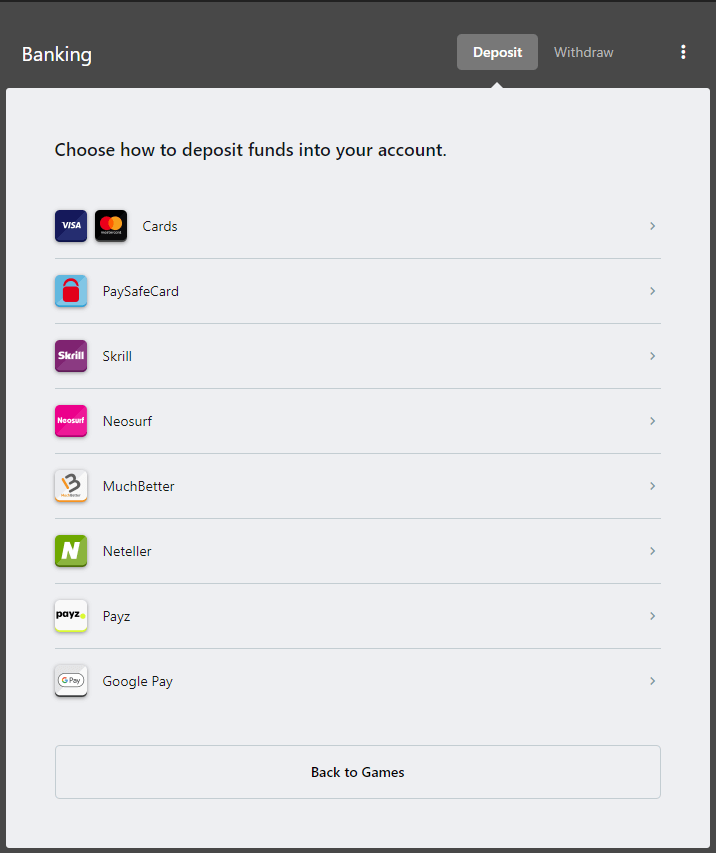716x853 pixels.
Task: Pick the pink Neosurf icon
Action: (71, 421)
